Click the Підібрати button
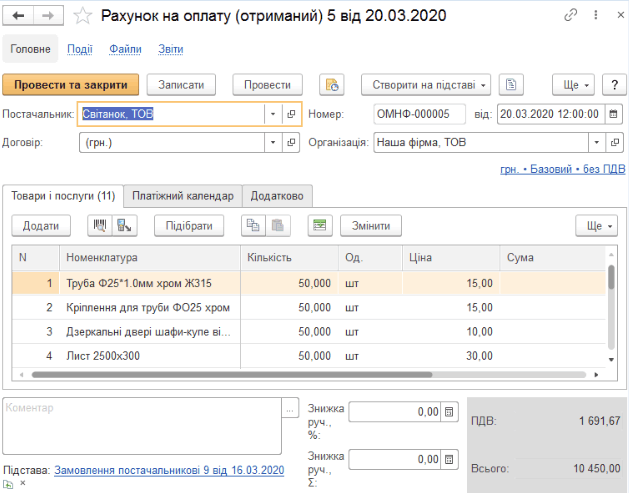The image size is (629, 493). point(189,225)
